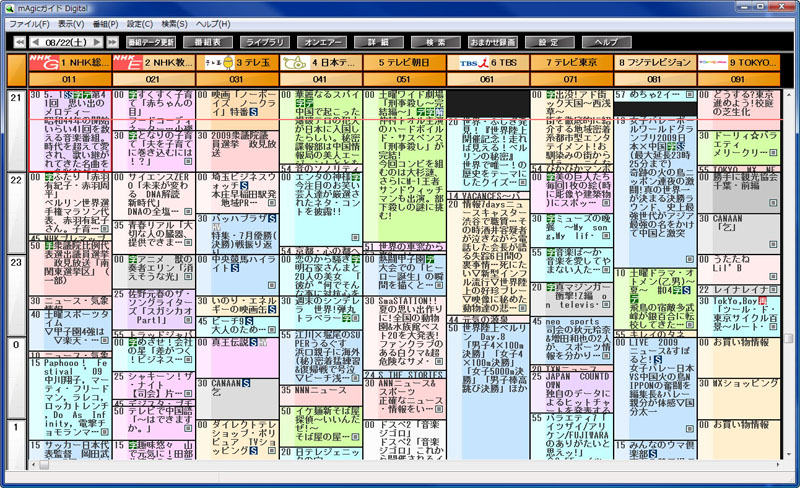Viewport: 800px width, 488px height.
Task: Select the 世界陸上ベルリン Day.8 program cell
Action: click(488, 391)
